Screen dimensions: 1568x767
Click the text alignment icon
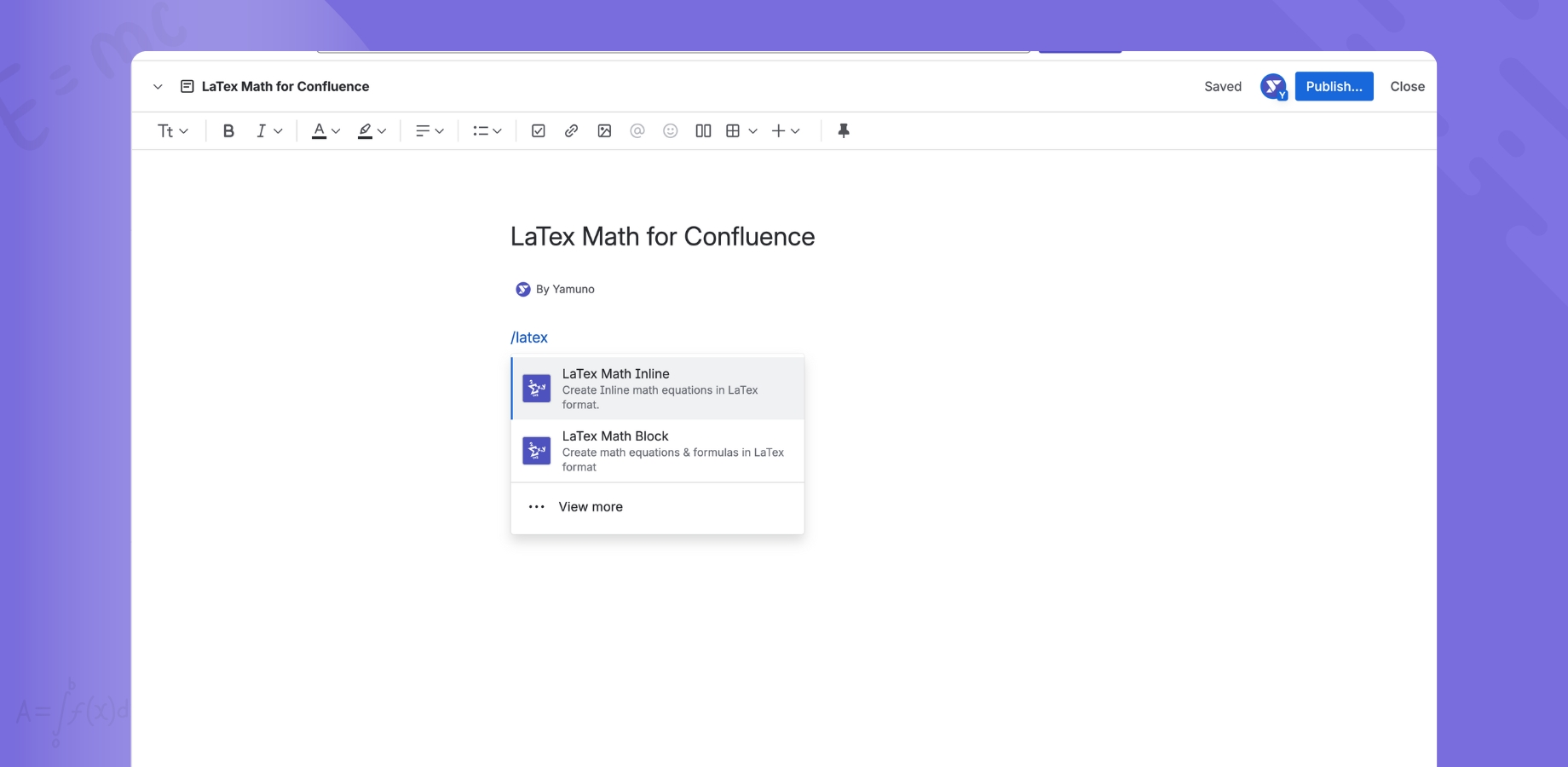(423, 131)
